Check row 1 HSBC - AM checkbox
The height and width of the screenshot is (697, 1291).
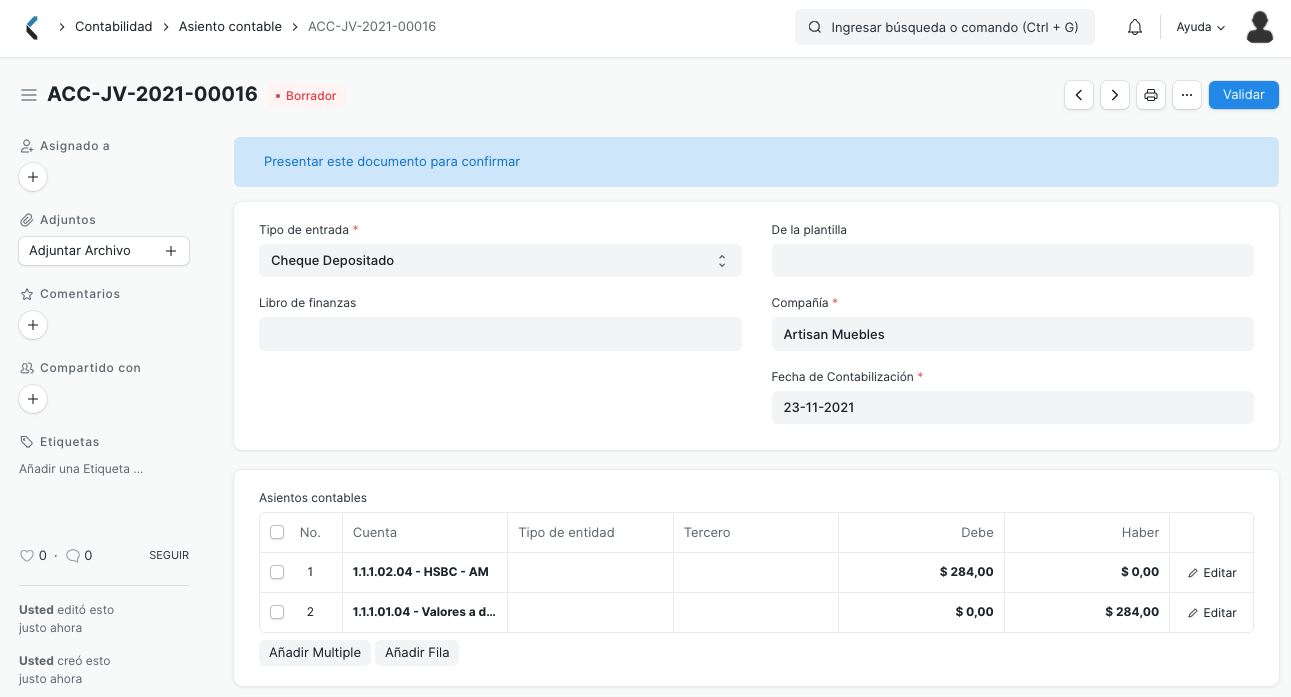click(x=277, y=572)
